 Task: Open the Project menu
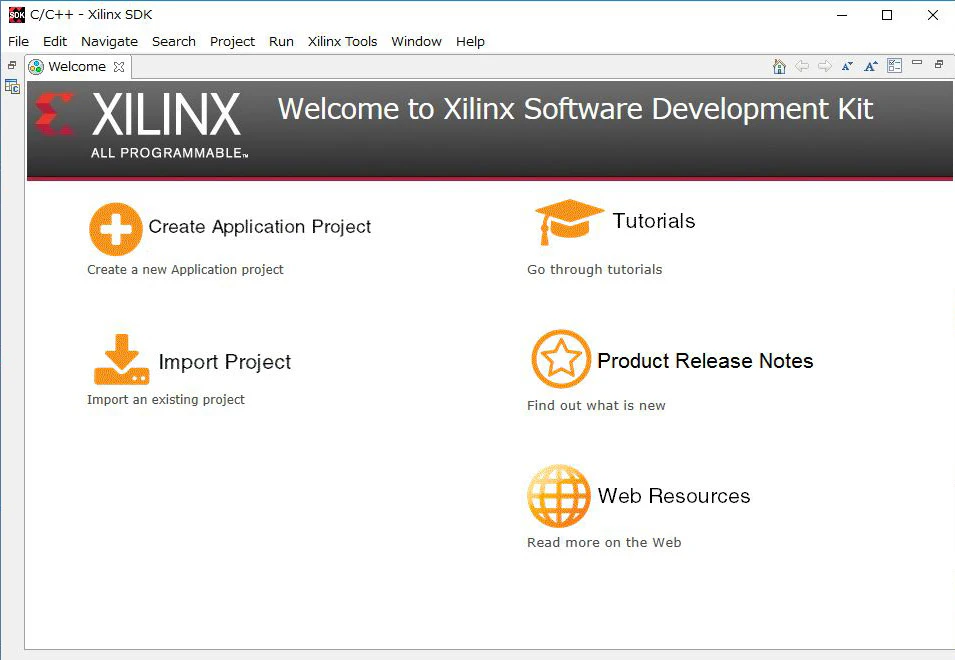pyautogui.click(x=232, y=41)
